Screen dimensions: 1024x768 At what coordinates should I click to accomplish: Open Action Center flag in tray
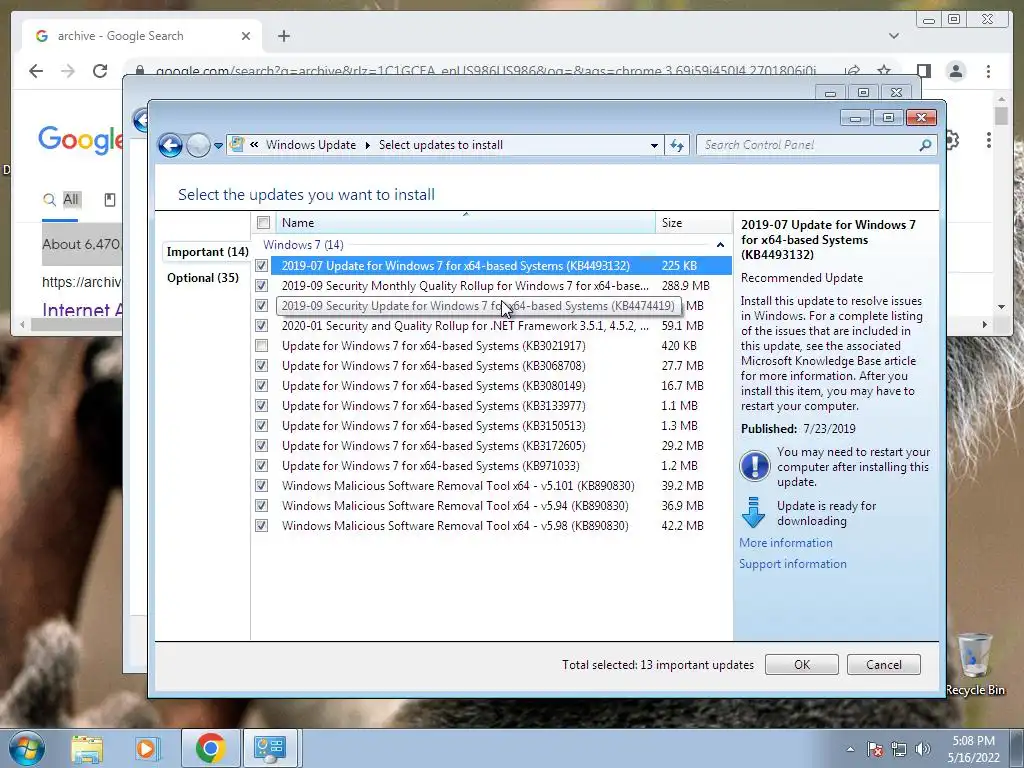pos(875,749)
